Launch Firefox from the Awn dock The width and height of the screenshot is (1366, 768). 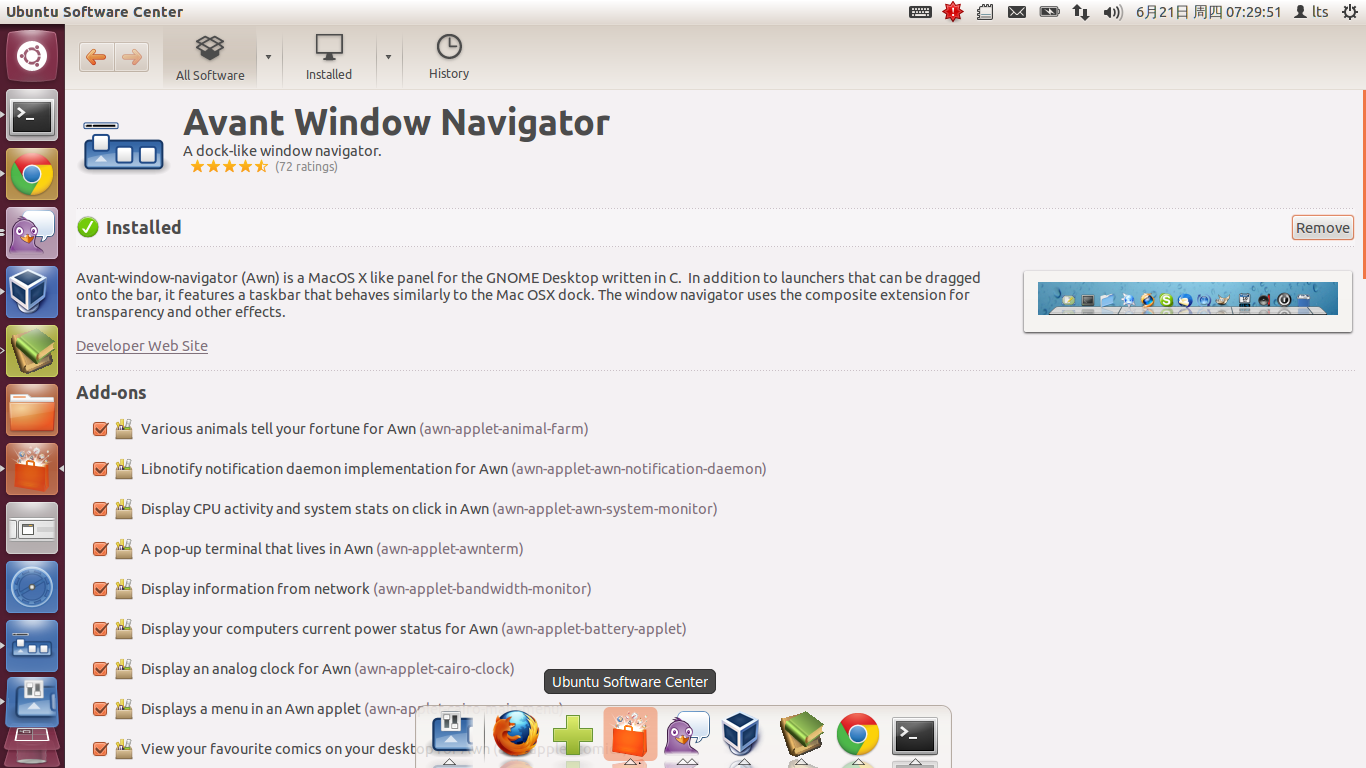(516, 735)
